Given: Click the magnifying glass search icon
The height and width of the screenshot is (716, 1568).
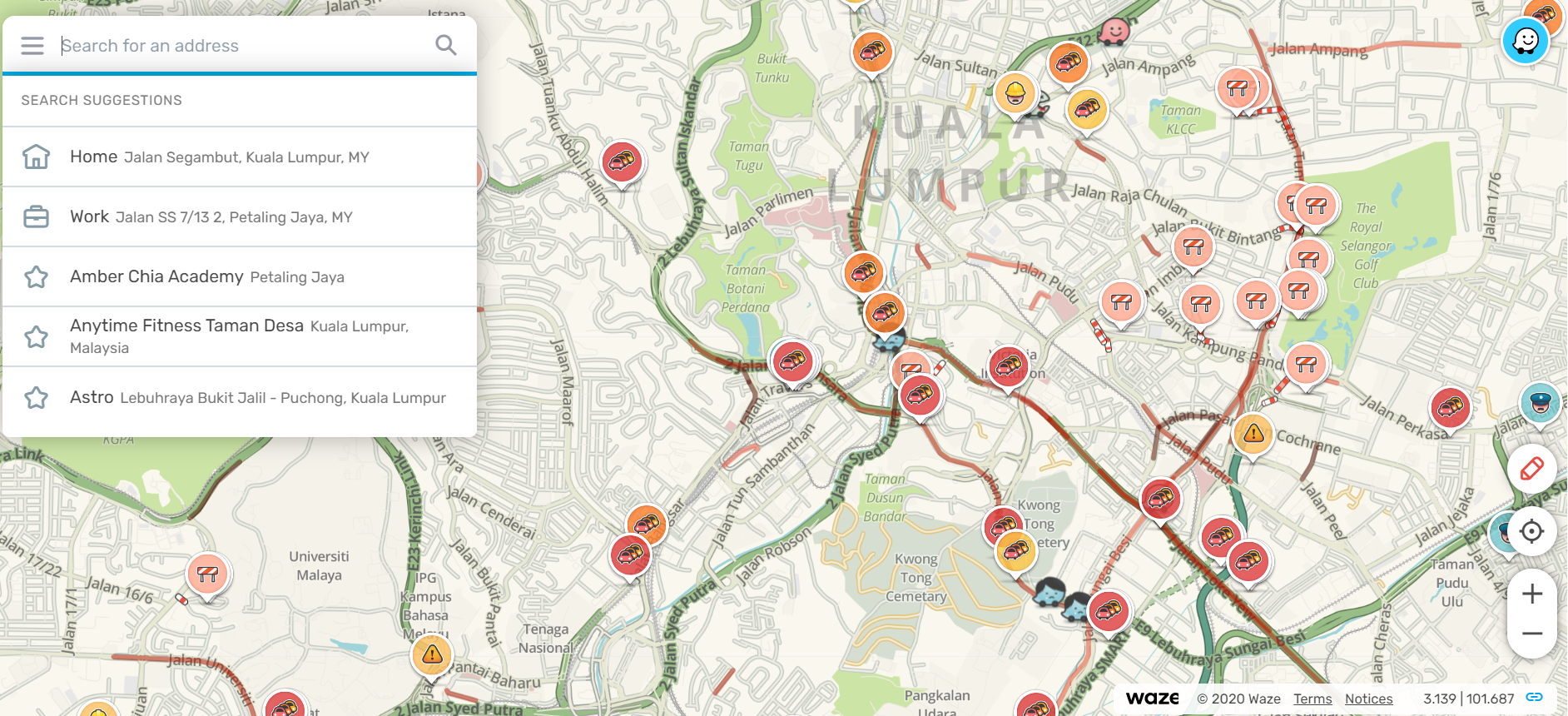Looking at the screenshot, I should [446, 45].
